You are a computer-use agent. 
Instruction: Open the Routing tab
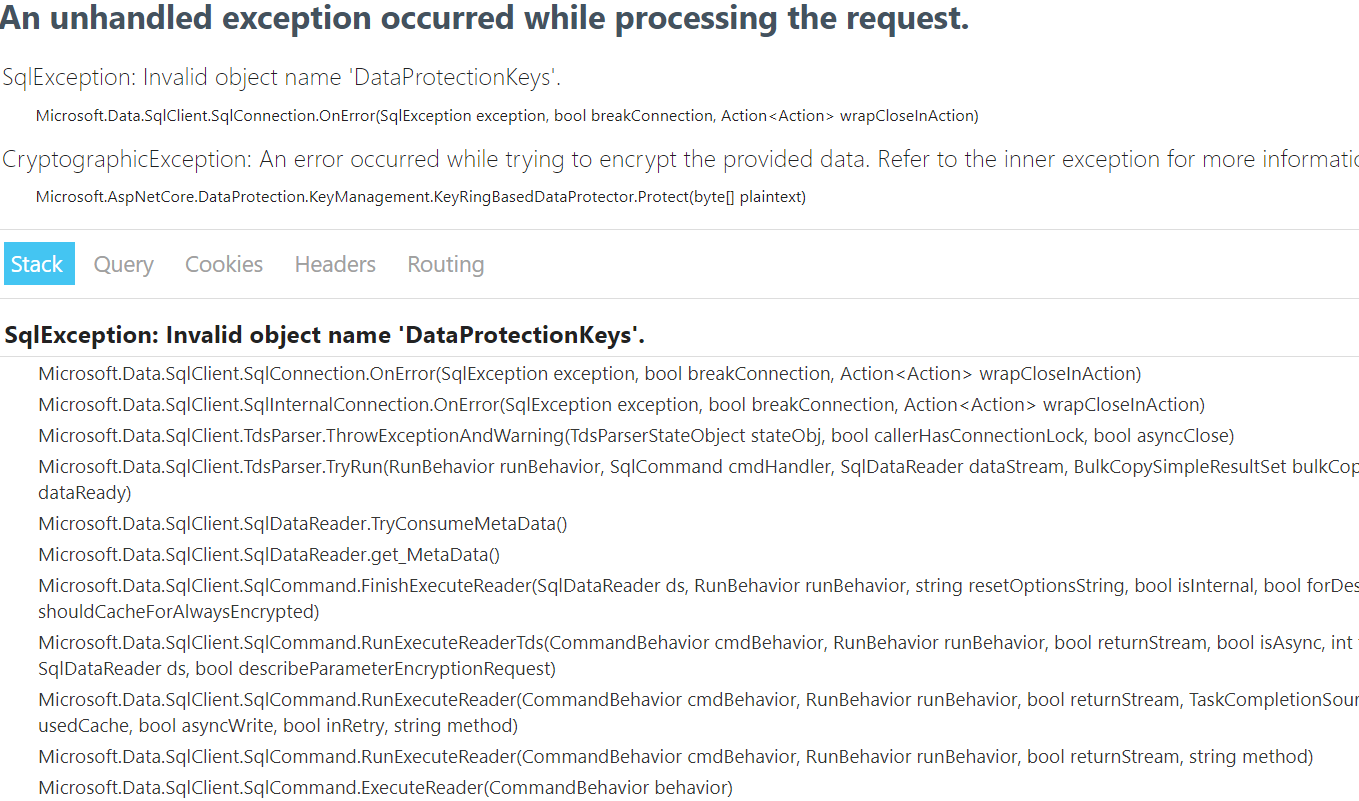(445, 264)
